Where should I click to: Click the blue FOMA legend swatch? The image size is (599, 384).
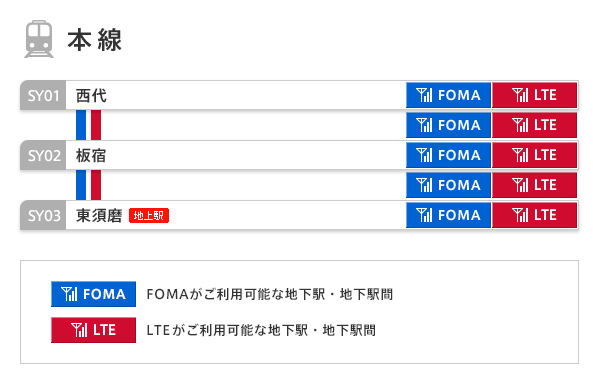pyautogui.click(x=94, y=294)
